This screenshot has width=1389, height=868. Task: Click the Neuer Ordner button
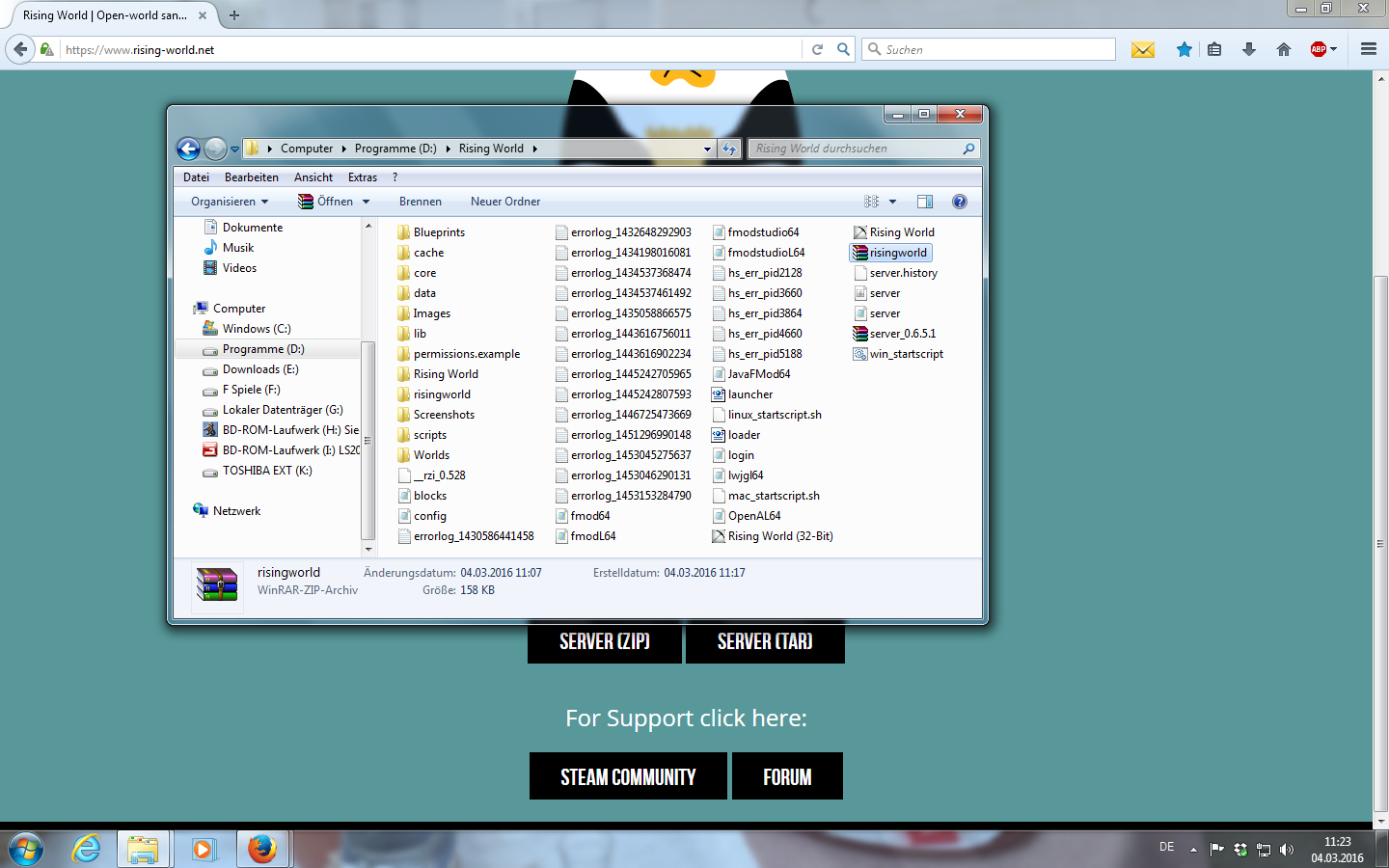tap(504, 202)
